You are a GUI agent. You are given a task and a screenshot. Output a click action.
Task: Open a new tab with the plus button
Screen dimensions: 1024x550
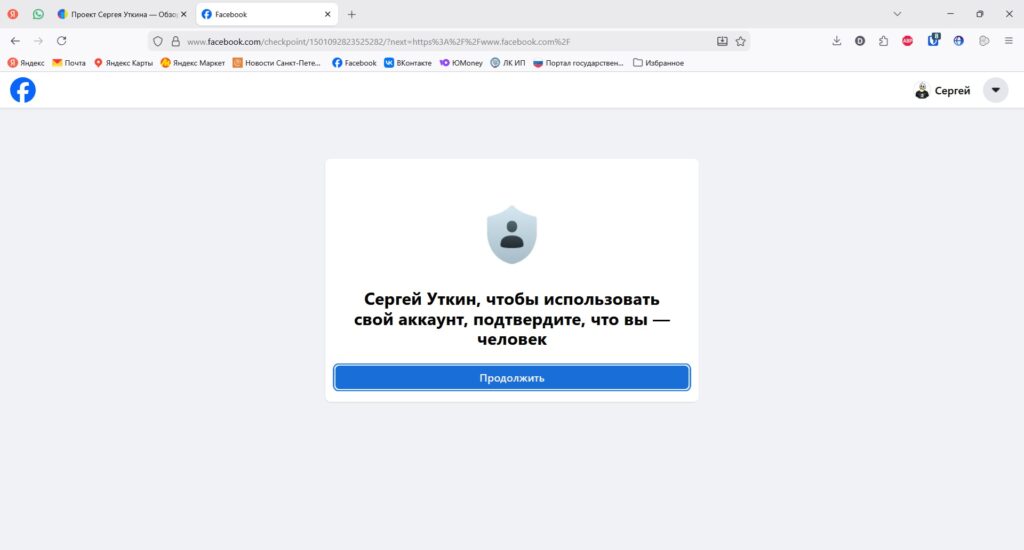point(351,14)
